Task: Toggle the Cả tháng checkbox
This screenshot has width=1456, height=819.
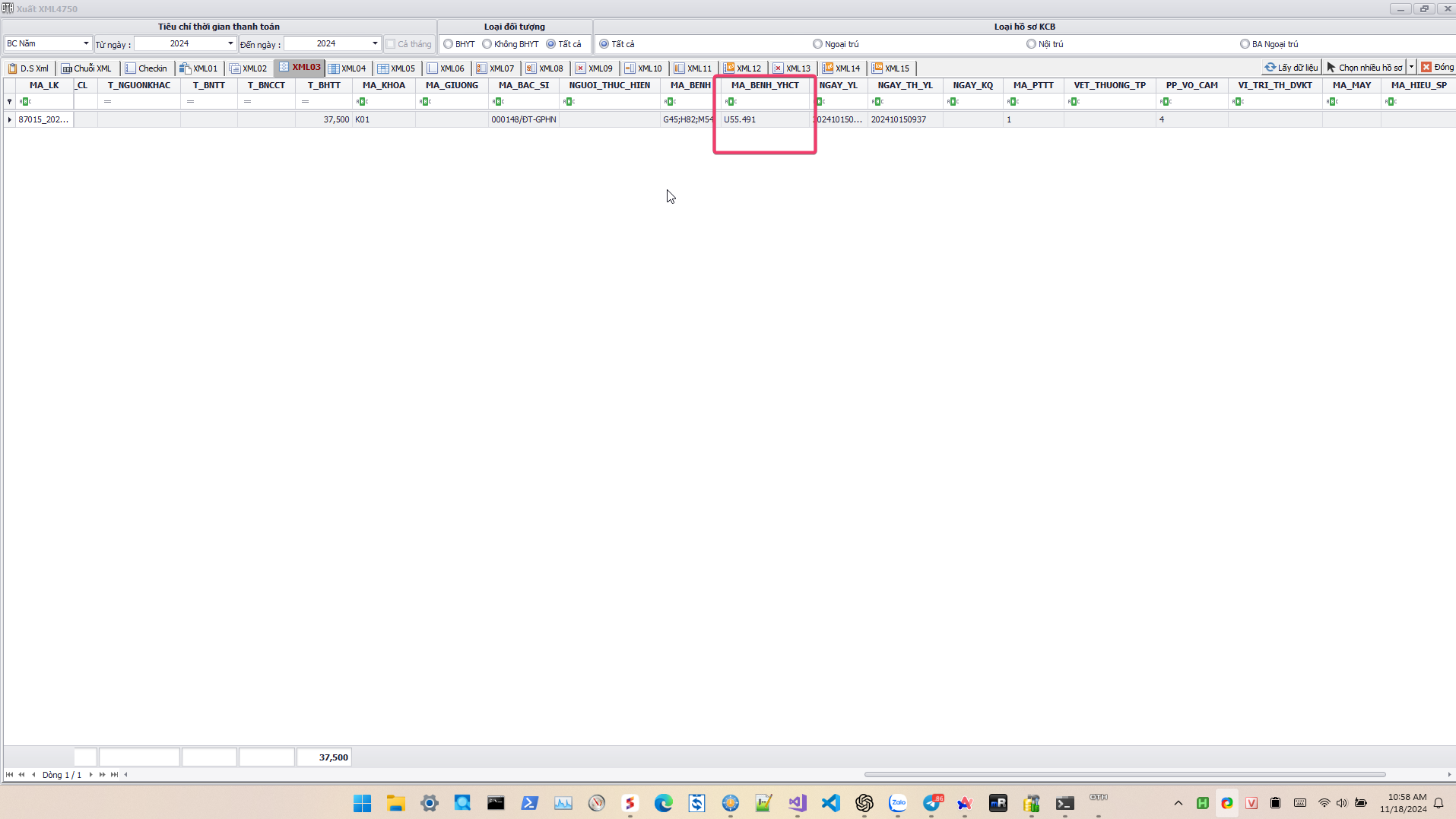Action: [x=391, y=44]
